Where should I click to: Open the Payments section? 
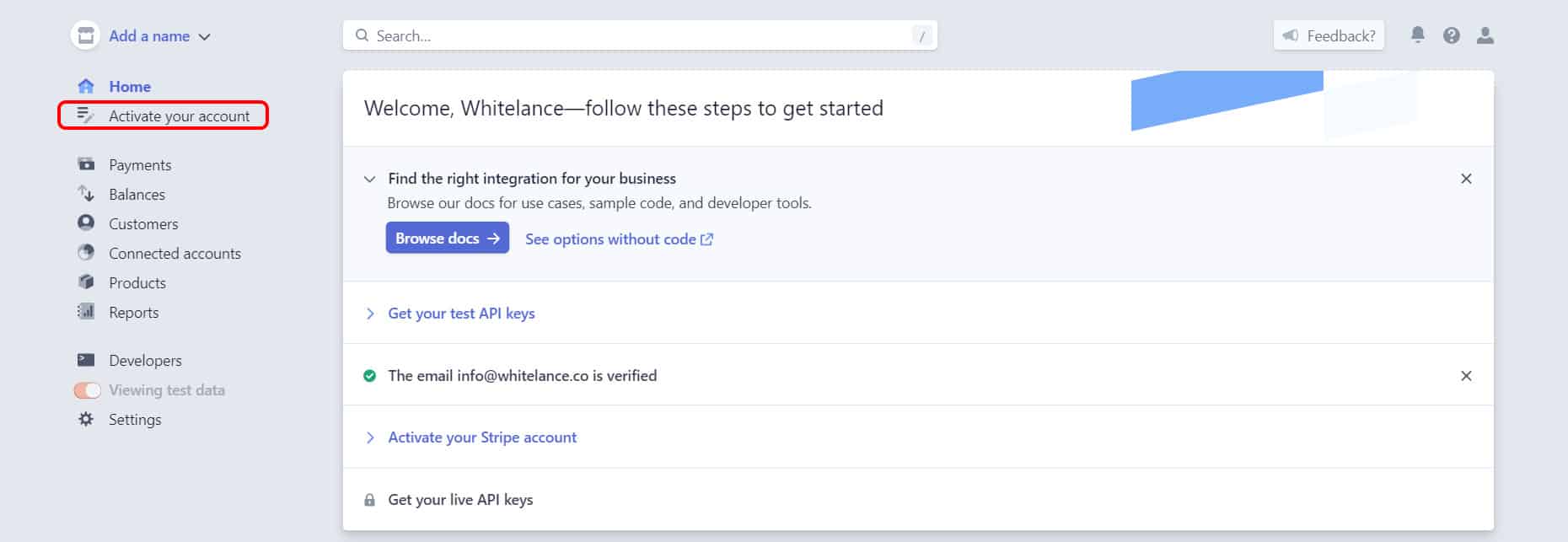pos(140,165)
